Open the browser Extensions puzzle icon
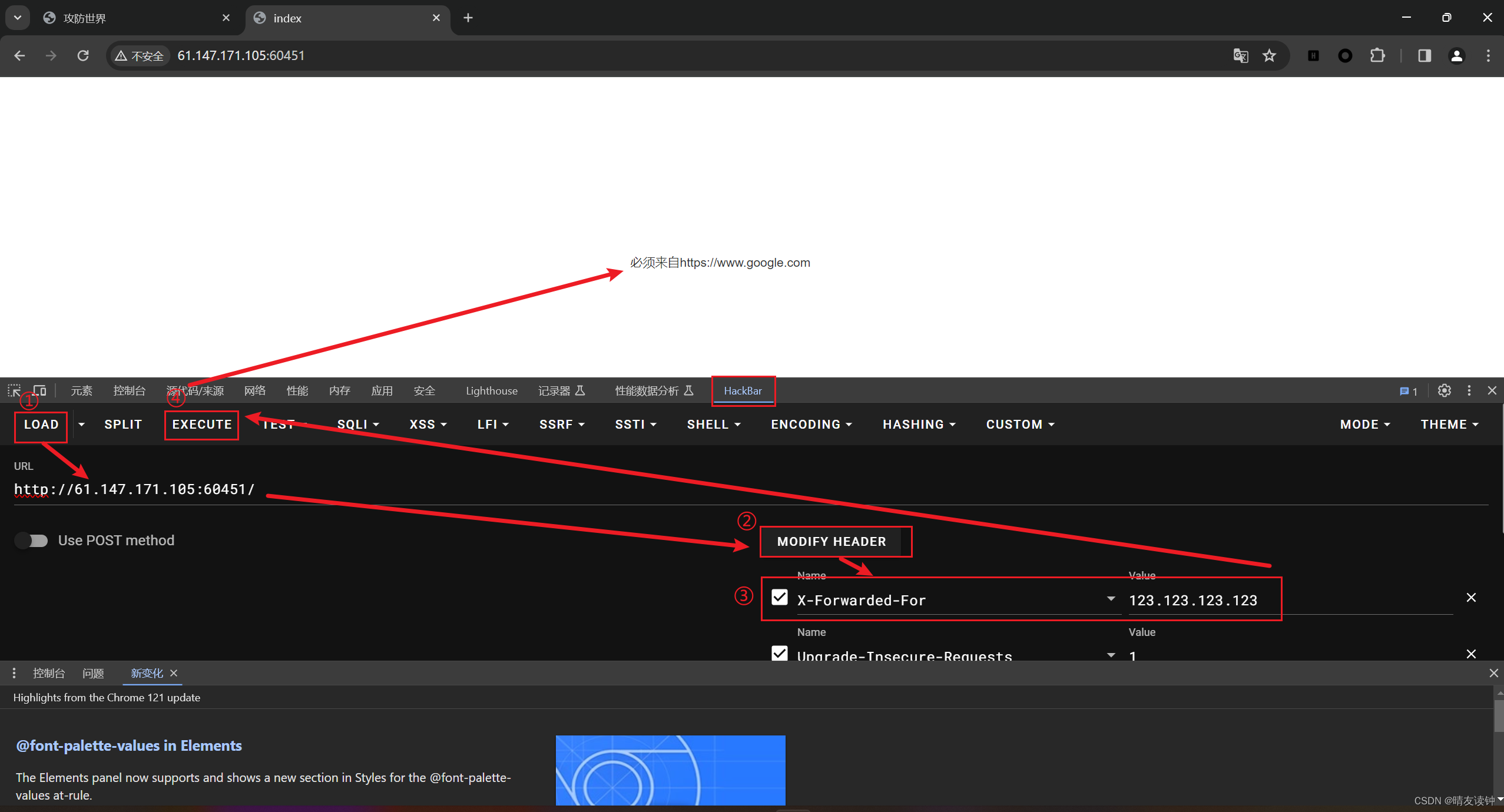 (x=1378, y=55)
